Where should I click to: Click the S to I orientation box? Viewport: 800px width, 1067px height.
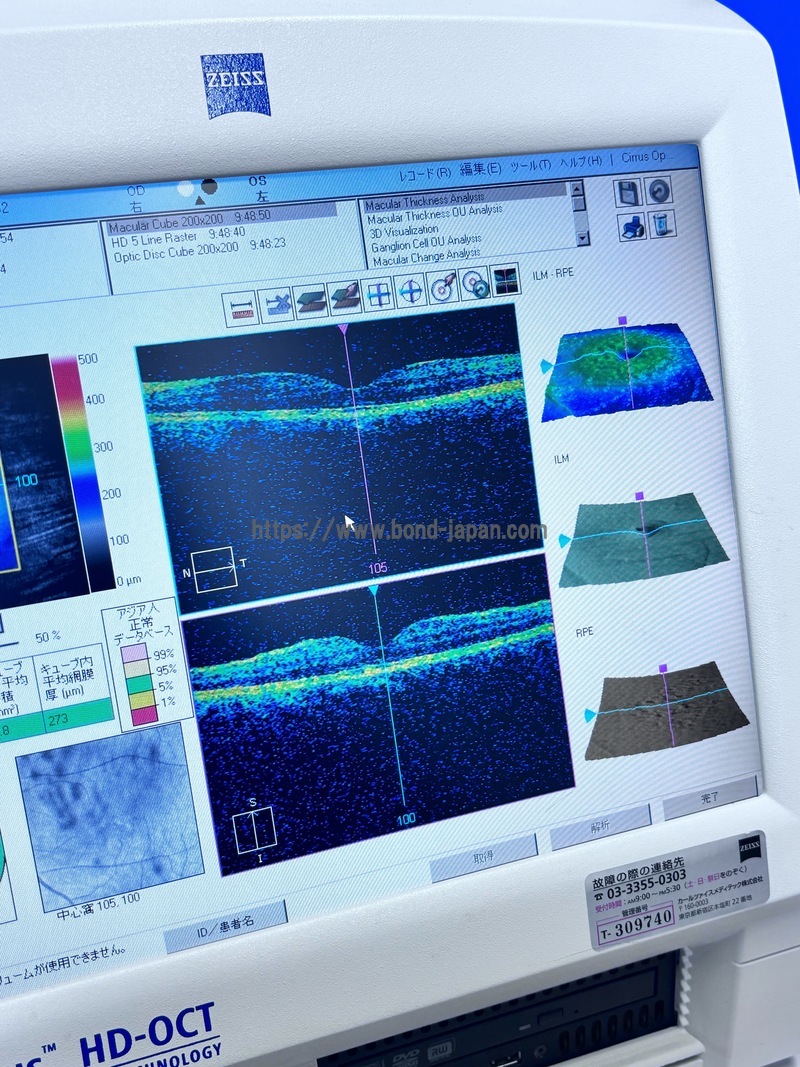click(254, 830)
